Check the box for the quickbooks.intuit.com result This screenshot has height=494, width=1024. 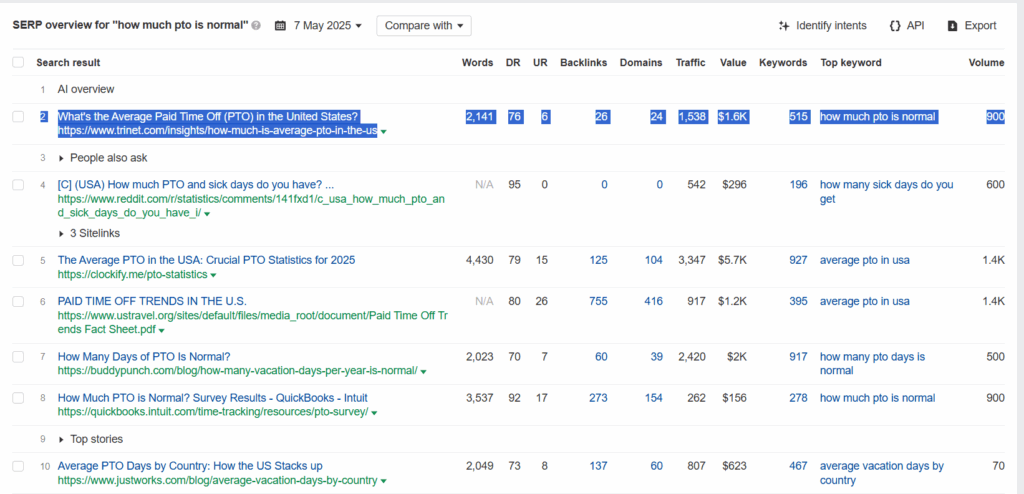(18, 398)
